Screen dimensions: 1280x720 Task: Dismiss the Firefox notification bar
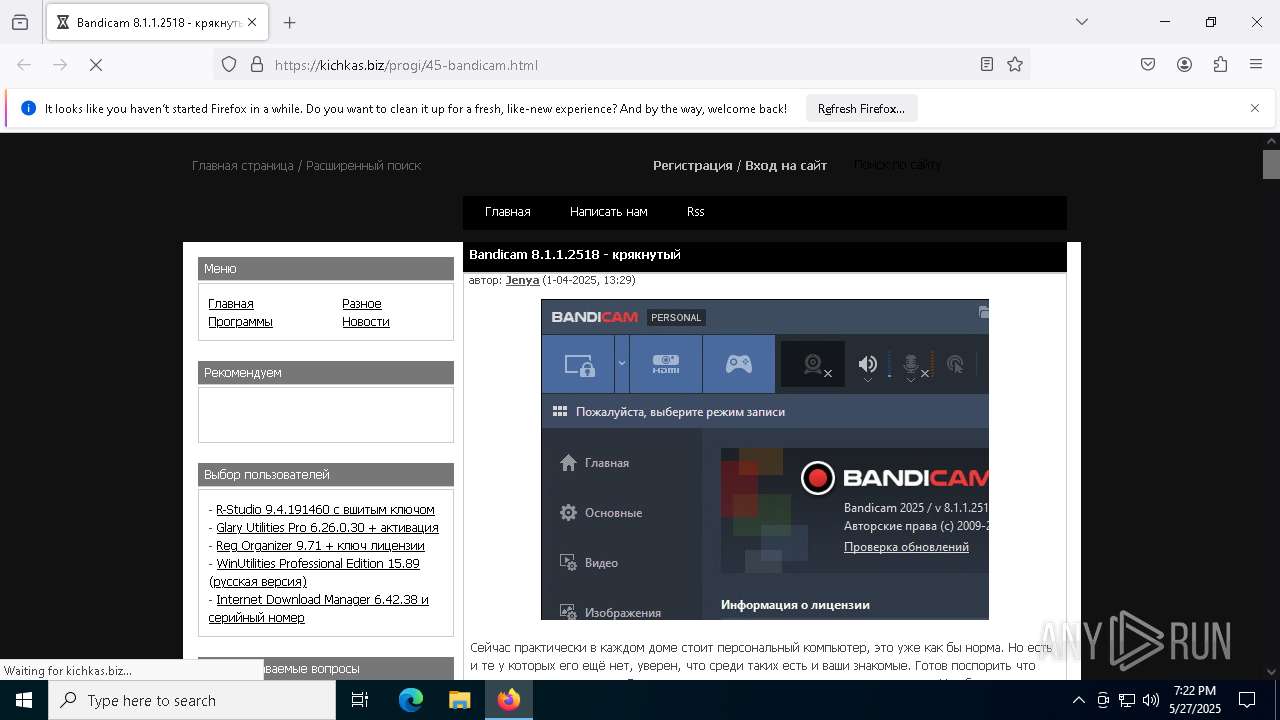[1255, 108]
